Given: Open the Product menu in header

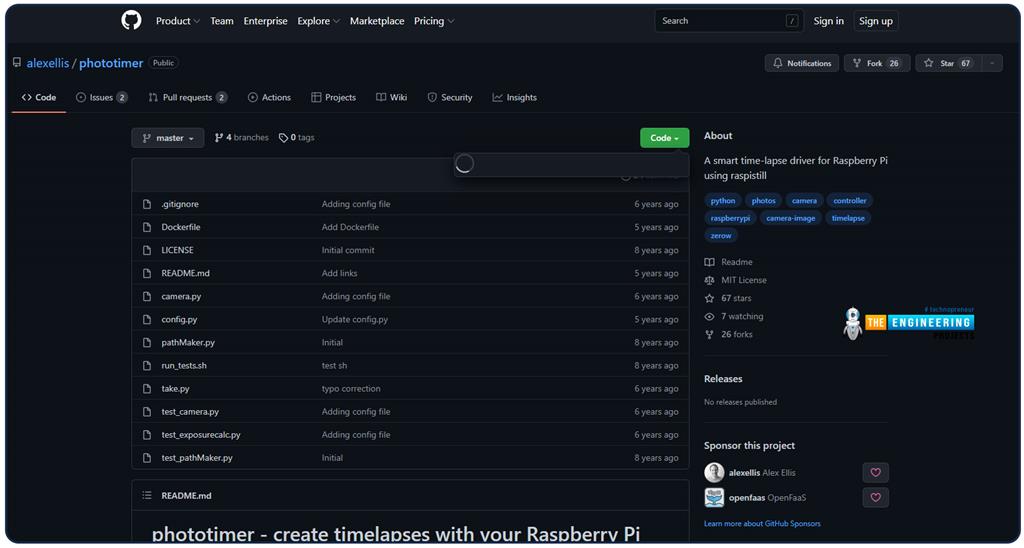Looking at the screenshot, I should click(x=177, y=21).
